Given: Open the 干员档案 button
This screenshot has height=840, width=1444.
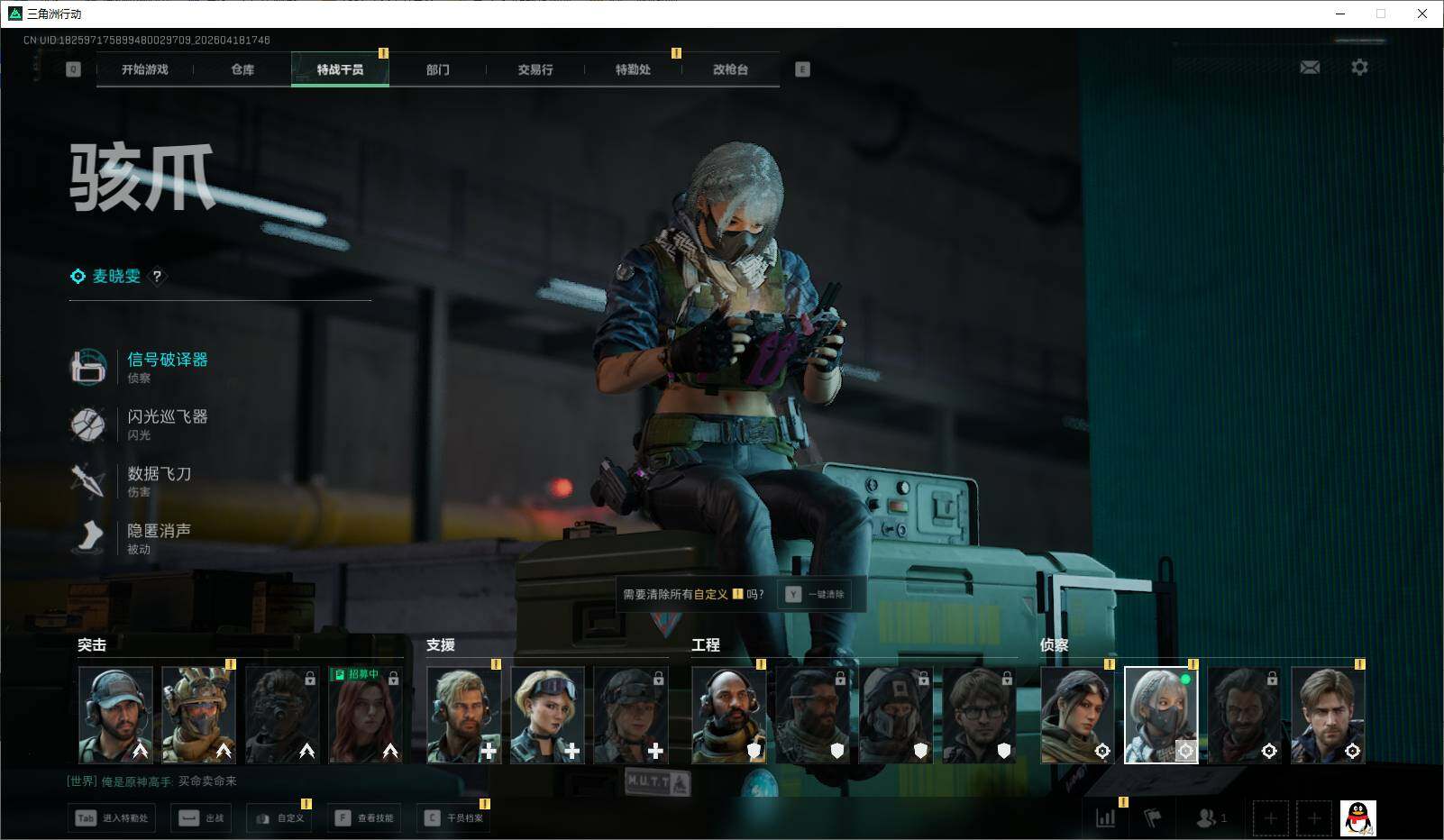Looking at the screenshot, I should tap(455, 818).
